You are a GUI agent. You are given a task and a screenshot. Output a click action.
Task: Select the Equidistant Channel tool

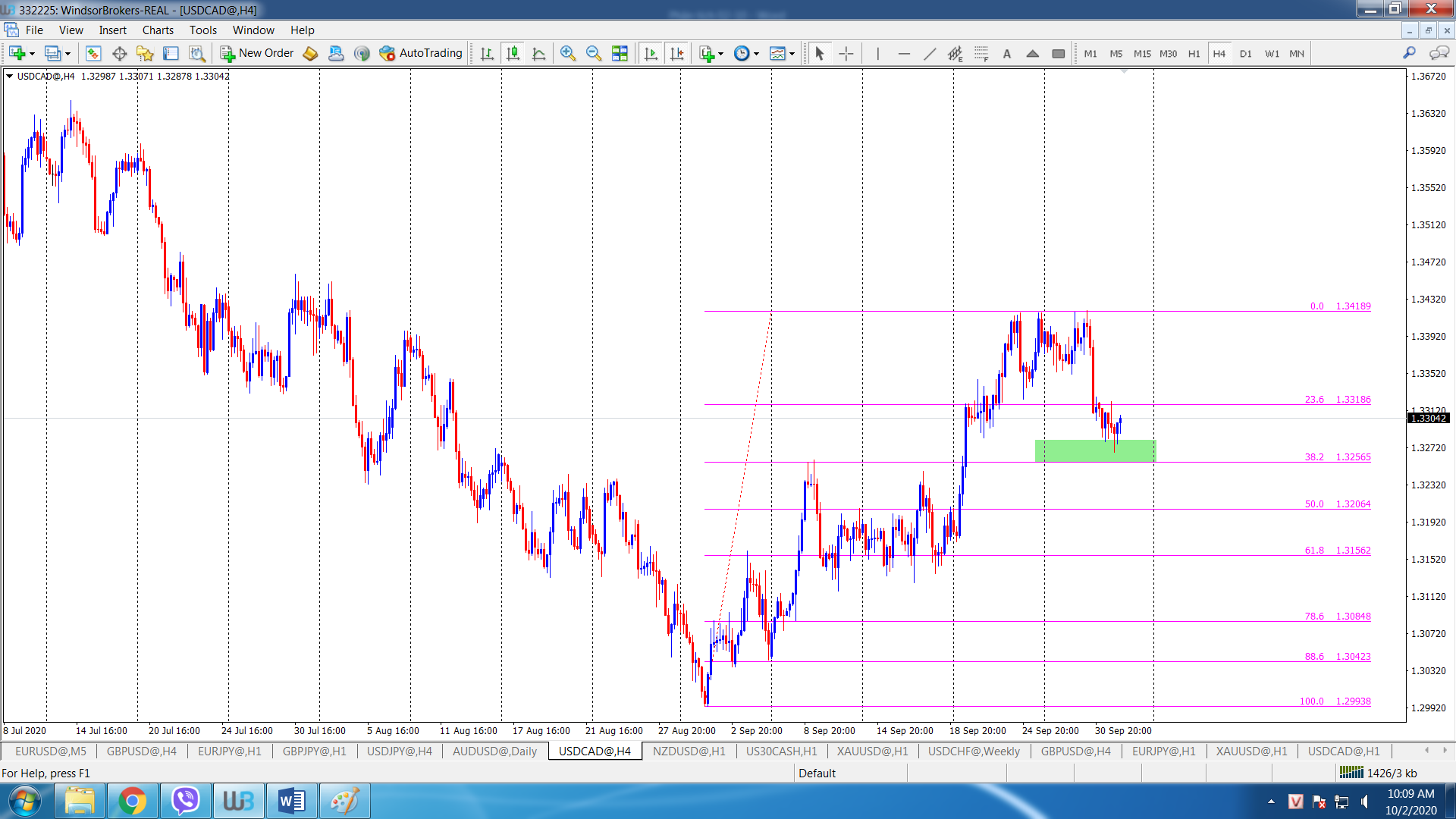[x=955, y=53]
